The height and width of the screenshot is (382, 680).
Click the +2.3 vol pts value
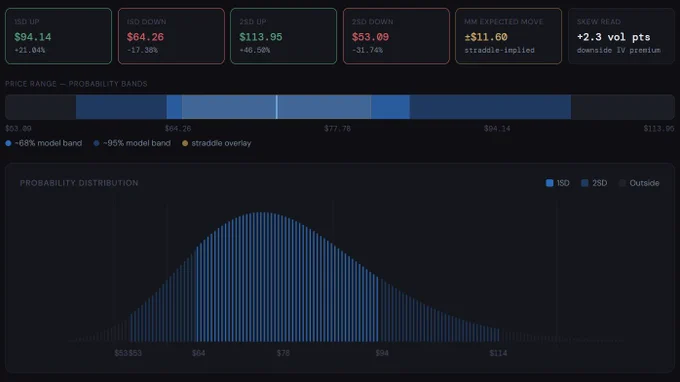(x=613, y=37)
